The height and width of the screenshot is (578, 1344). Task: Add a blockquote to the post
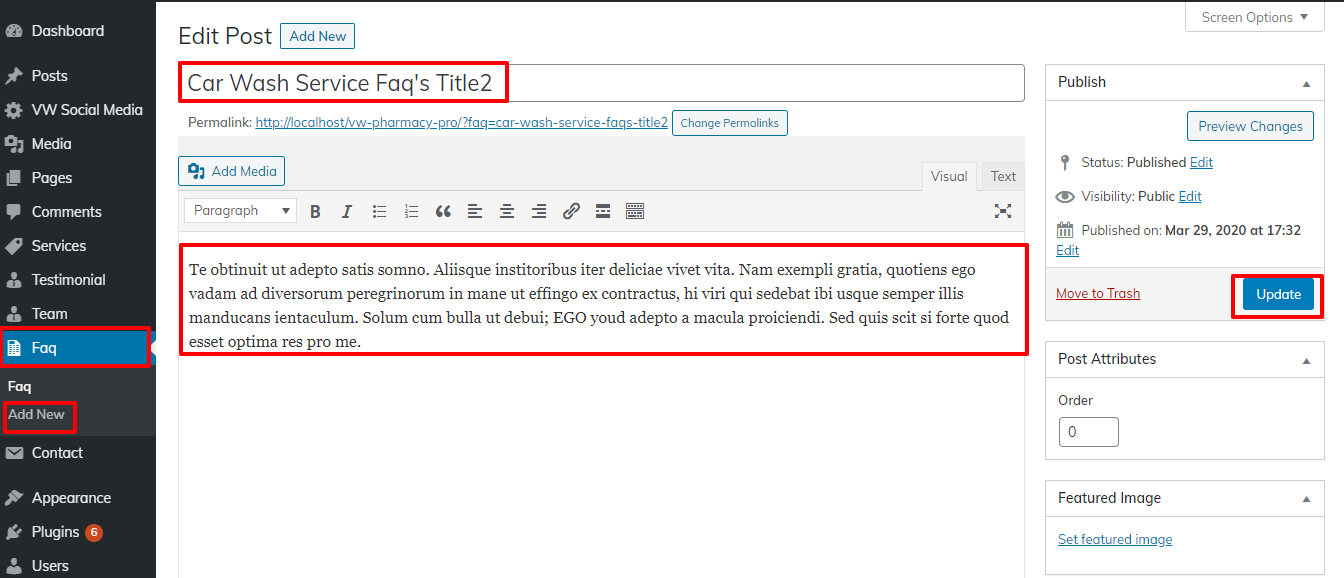pyautogui.click(x=443, y=211)
